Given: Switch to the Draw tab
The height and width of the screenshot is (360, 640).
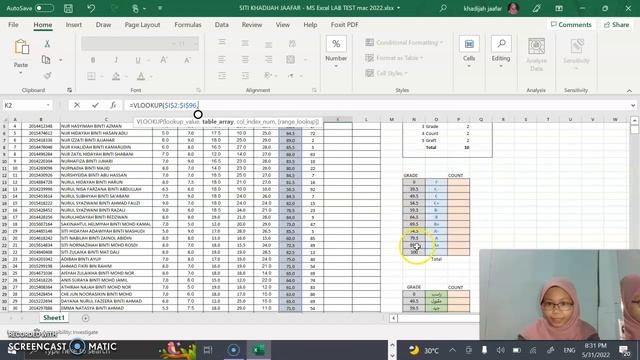Looking at the screenshot, I should point(103,25).
